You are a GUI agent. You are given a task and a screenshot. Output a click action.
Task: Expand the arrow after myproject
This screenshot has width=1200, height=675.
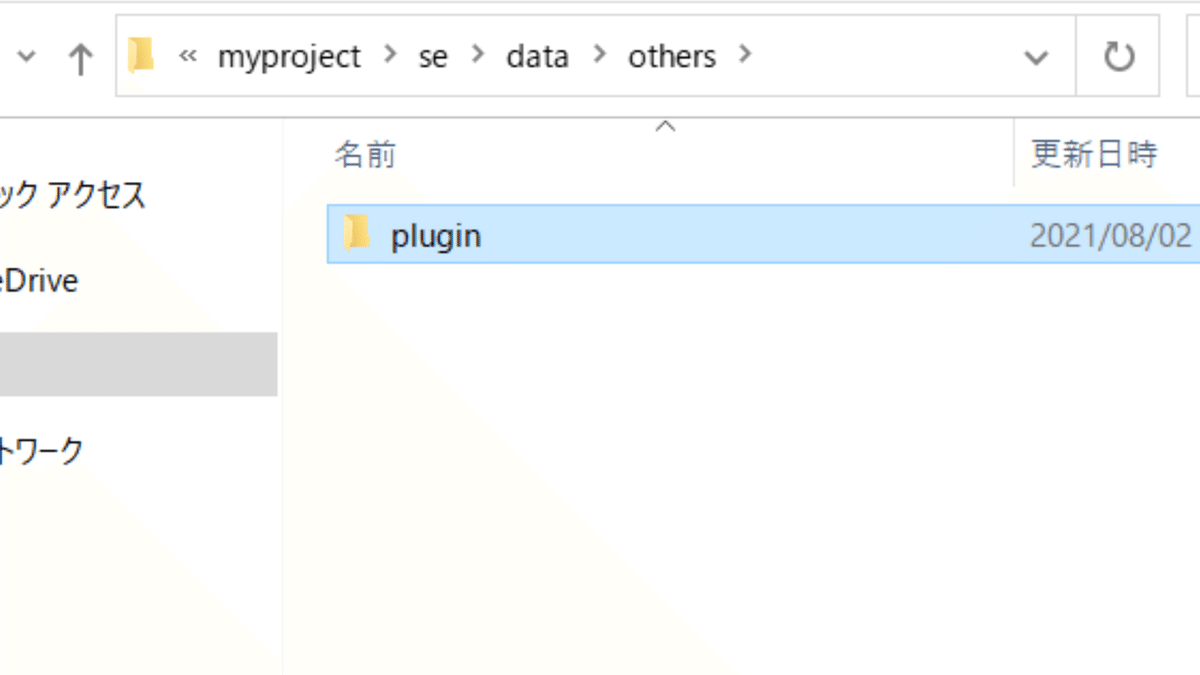click(x=389, y=57)
